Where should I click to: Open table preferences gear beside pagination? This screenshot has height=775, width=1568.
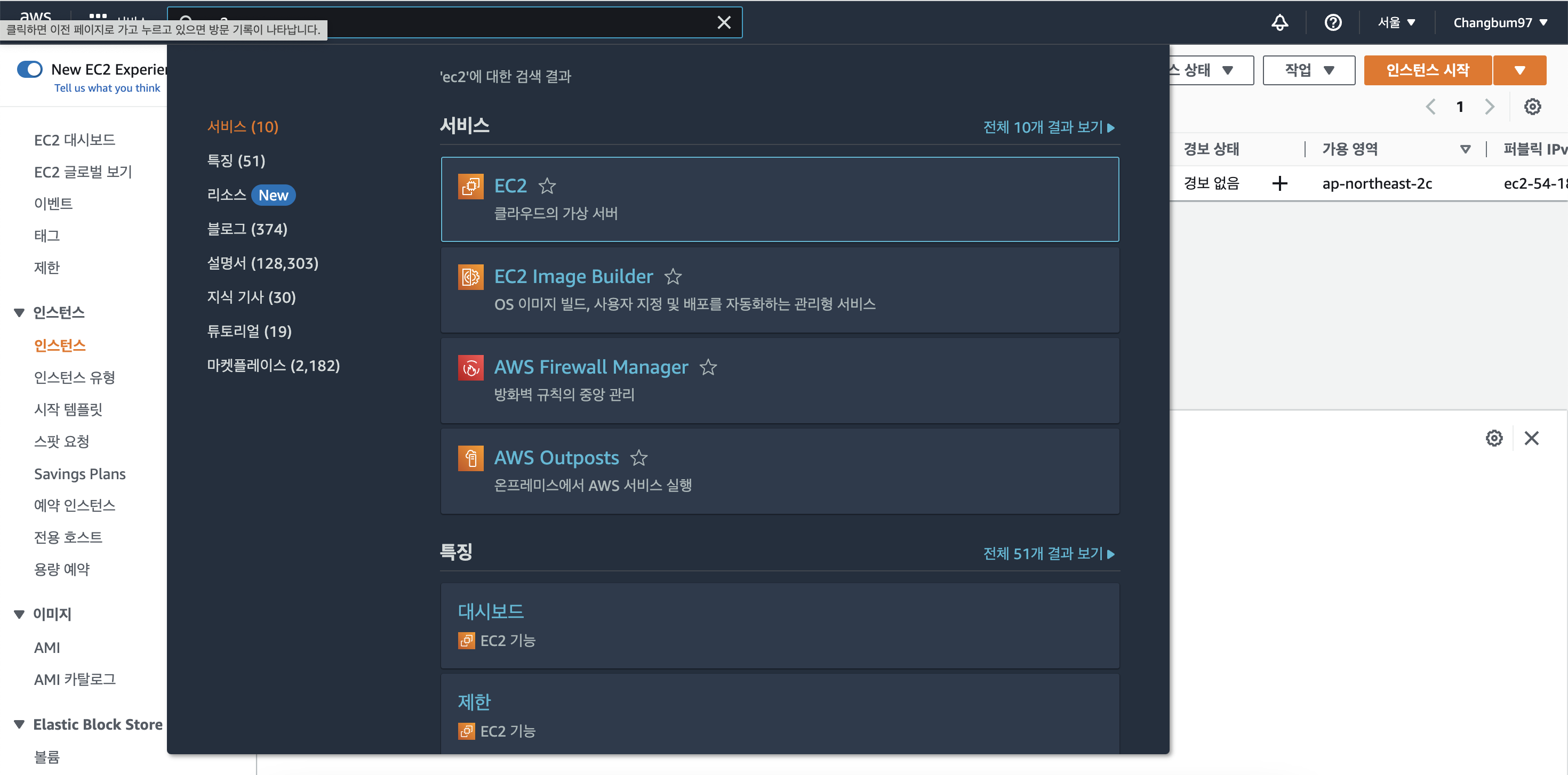(x=1532, y=107)
